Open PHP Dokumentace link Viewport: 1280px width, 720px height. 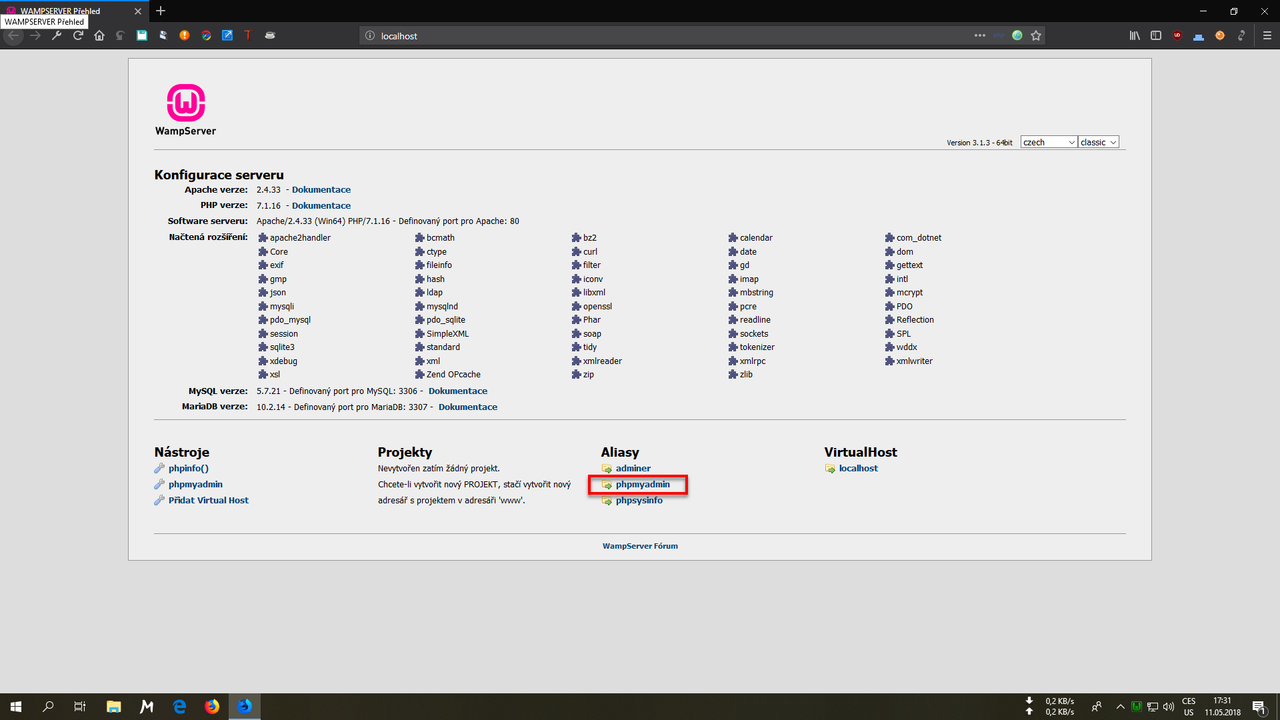[321, 205]
